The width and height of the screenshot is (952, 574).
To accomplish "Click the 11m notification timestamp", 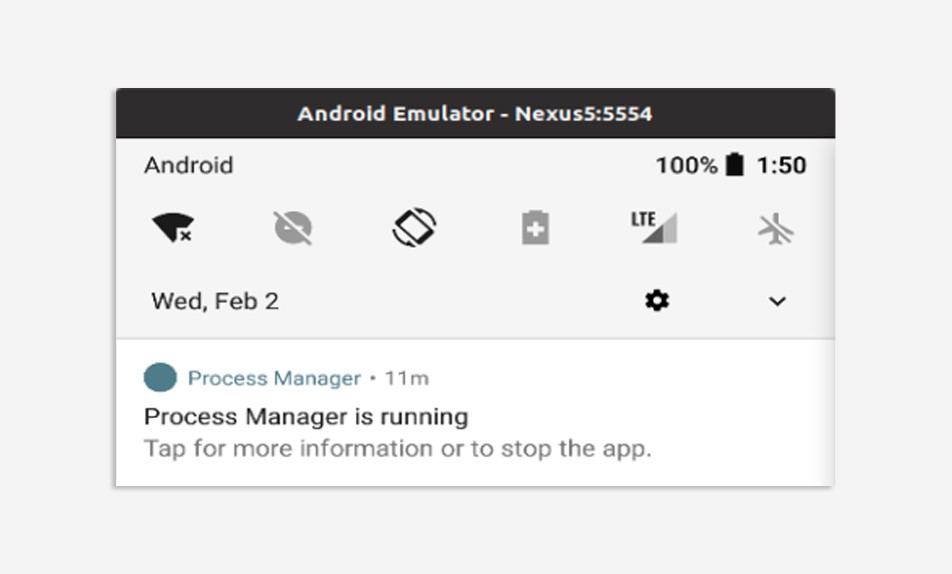I will pos(407,378).
